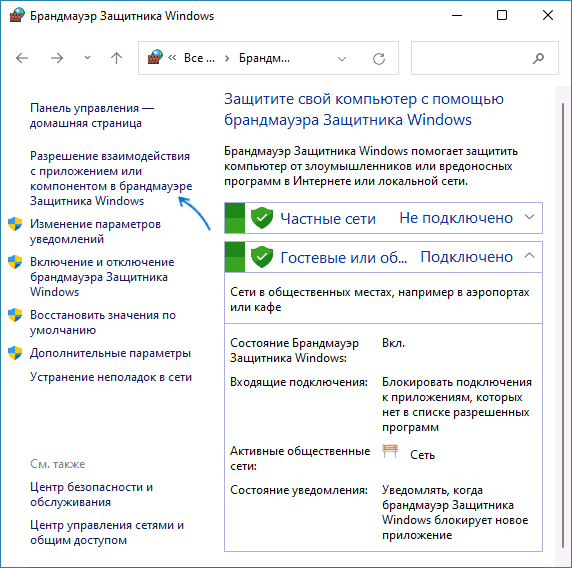
Task: Go up one level with up arrow
Action: 116,58
